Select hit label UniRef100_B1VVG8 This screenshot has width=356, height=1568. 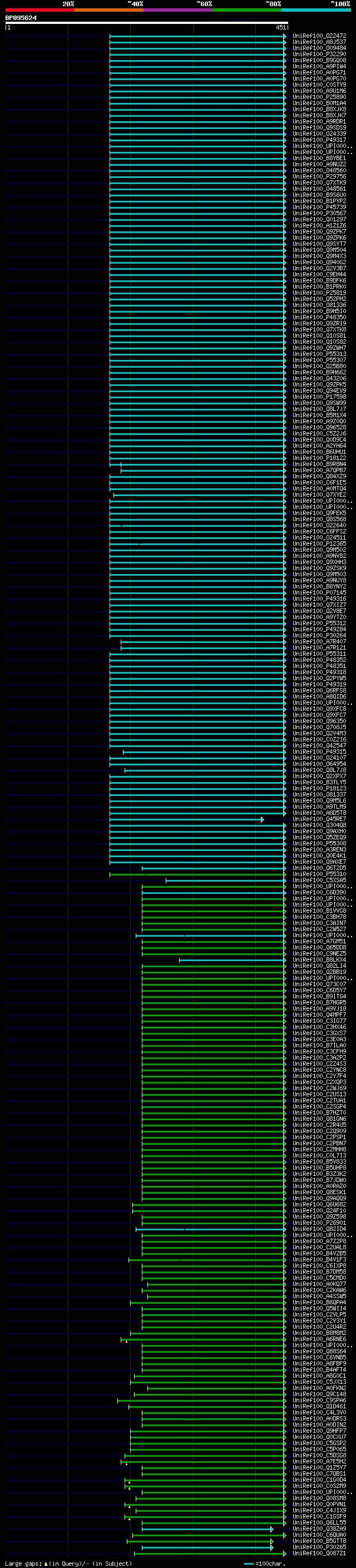[319, 911]
